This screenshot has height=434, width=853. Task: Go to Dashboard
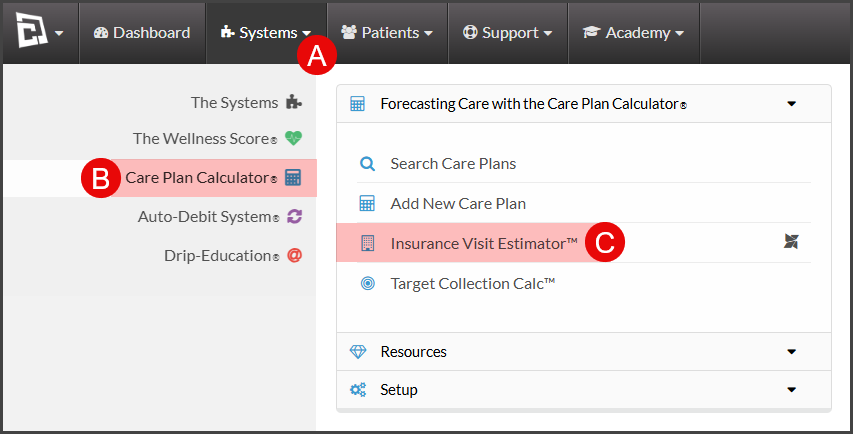point(142,33)
